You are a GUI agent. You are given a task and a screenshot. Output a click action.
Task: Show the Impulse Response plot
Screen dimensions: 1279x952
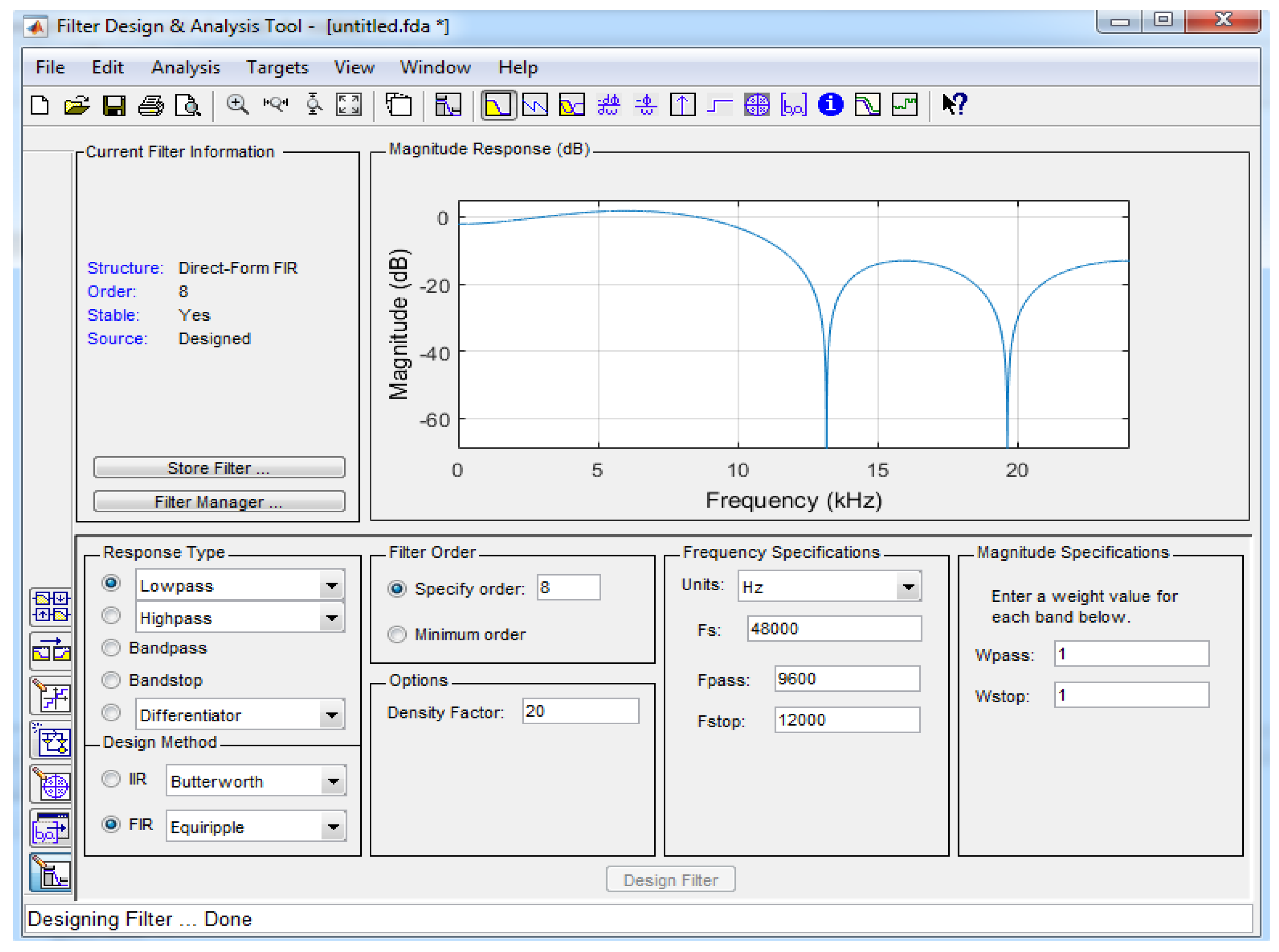(683, 106)
